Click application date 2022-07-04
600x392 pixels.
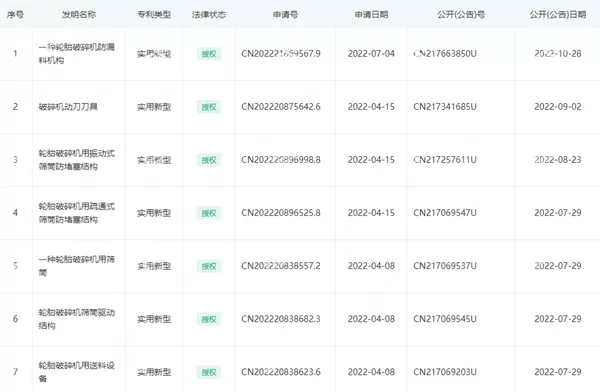[x=371, y=54]
